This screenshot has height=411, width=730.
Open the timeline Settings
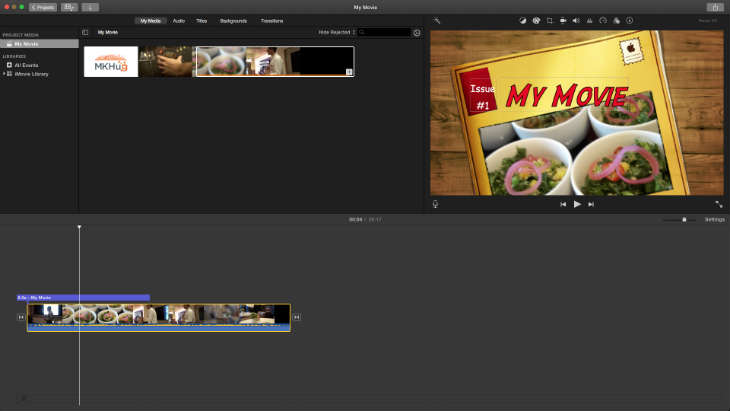[x=714, y=219]
